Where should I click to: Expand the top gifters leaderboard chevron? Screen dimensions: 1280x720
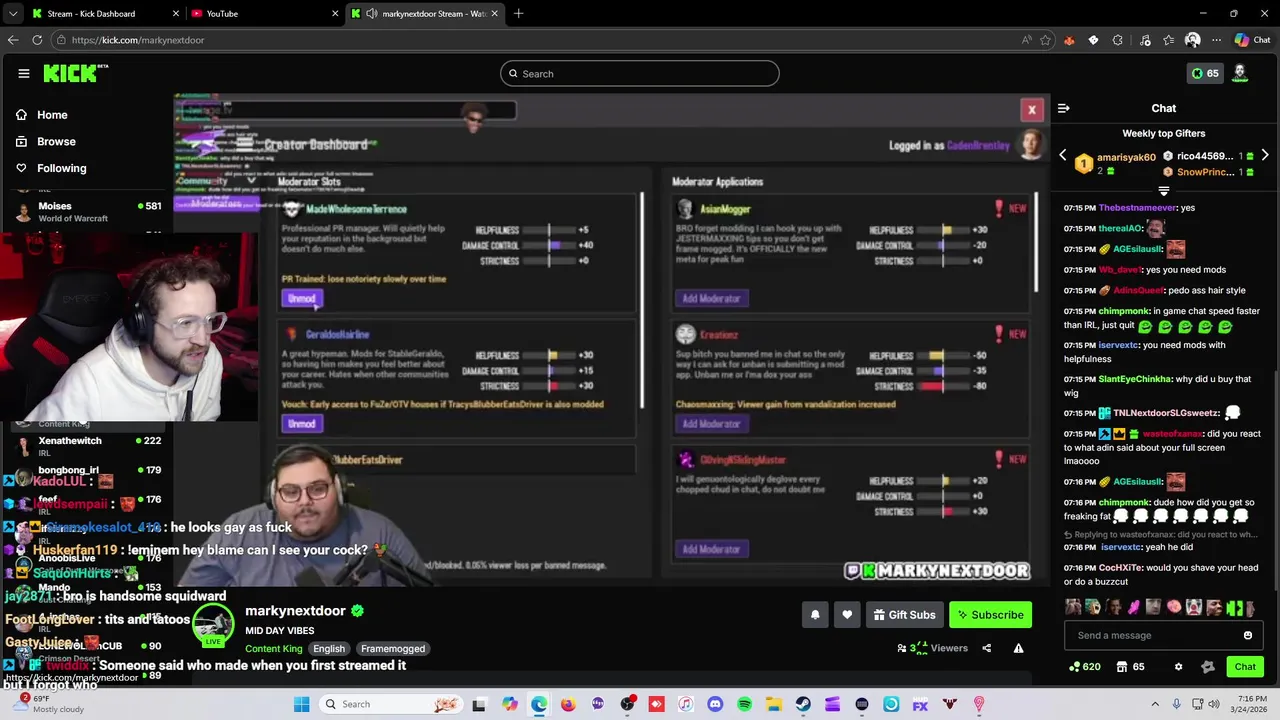pyautogui.click(x=1163, y=190)
